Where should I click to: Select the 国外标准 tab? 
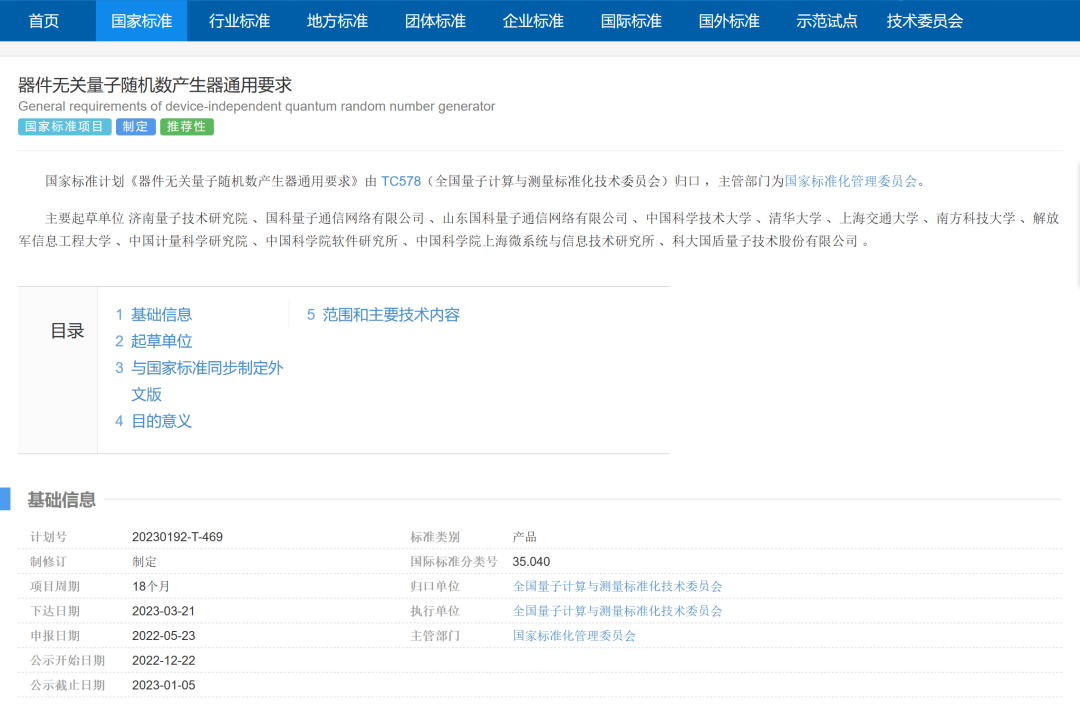click(729, 21)
